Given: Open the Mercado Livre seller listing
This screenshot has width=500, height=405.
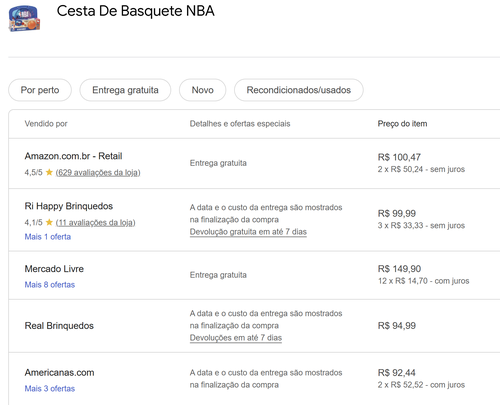Looking at the screenshot, I should click(54, 269).
